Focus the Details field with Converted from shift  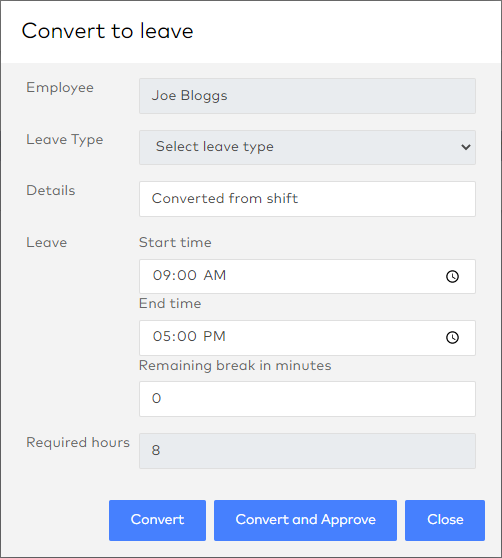pos(307,199)
